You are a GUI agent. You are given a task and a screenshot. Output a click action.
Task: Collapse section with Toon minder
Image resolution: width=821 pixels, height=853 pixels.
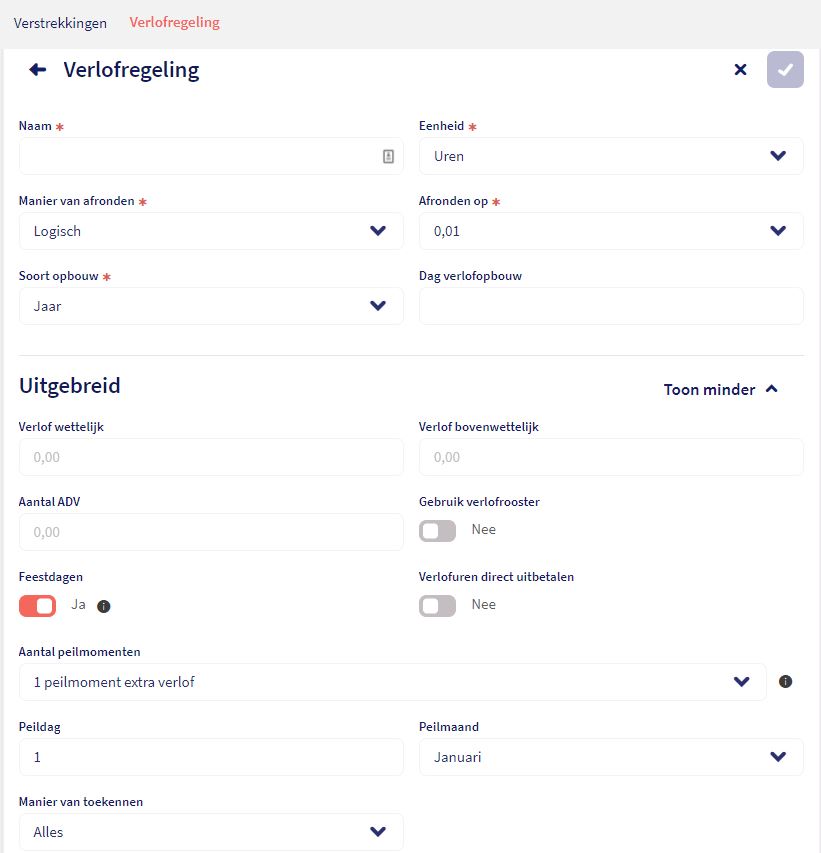pyautogui.click(x=720, y=390)
